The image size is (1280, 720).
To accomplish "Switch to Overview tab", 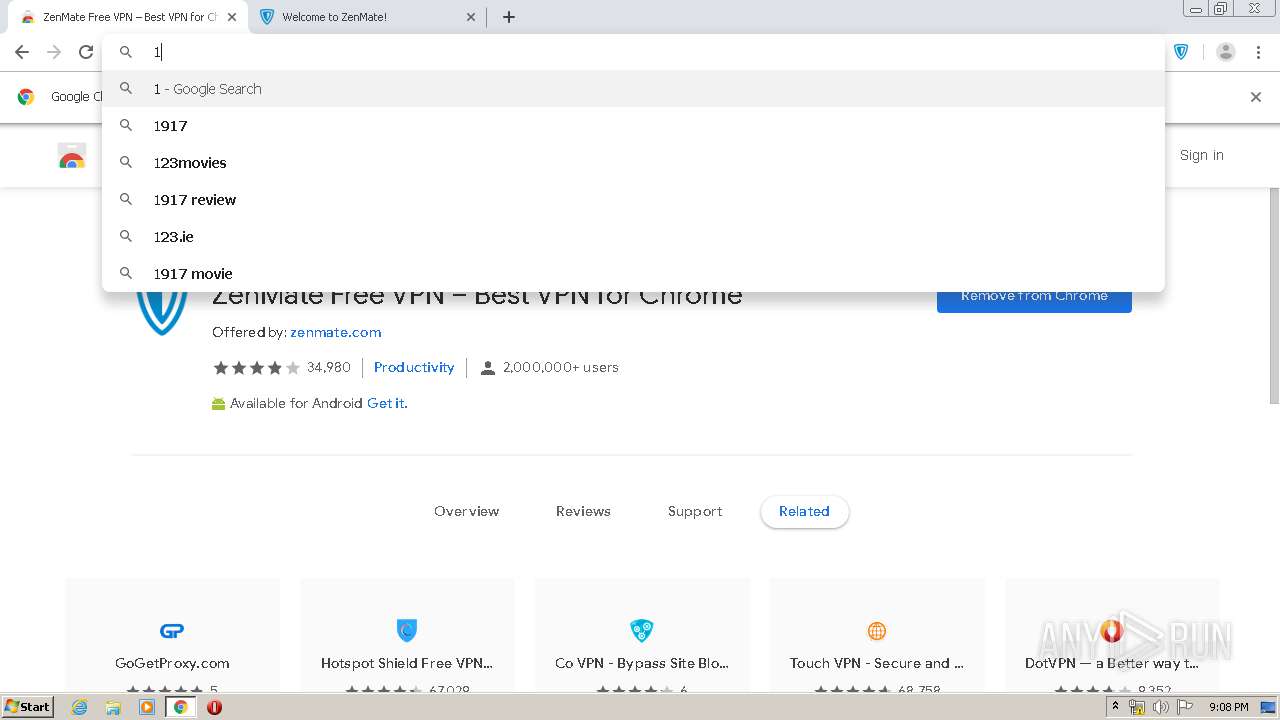I will [466, 511].
